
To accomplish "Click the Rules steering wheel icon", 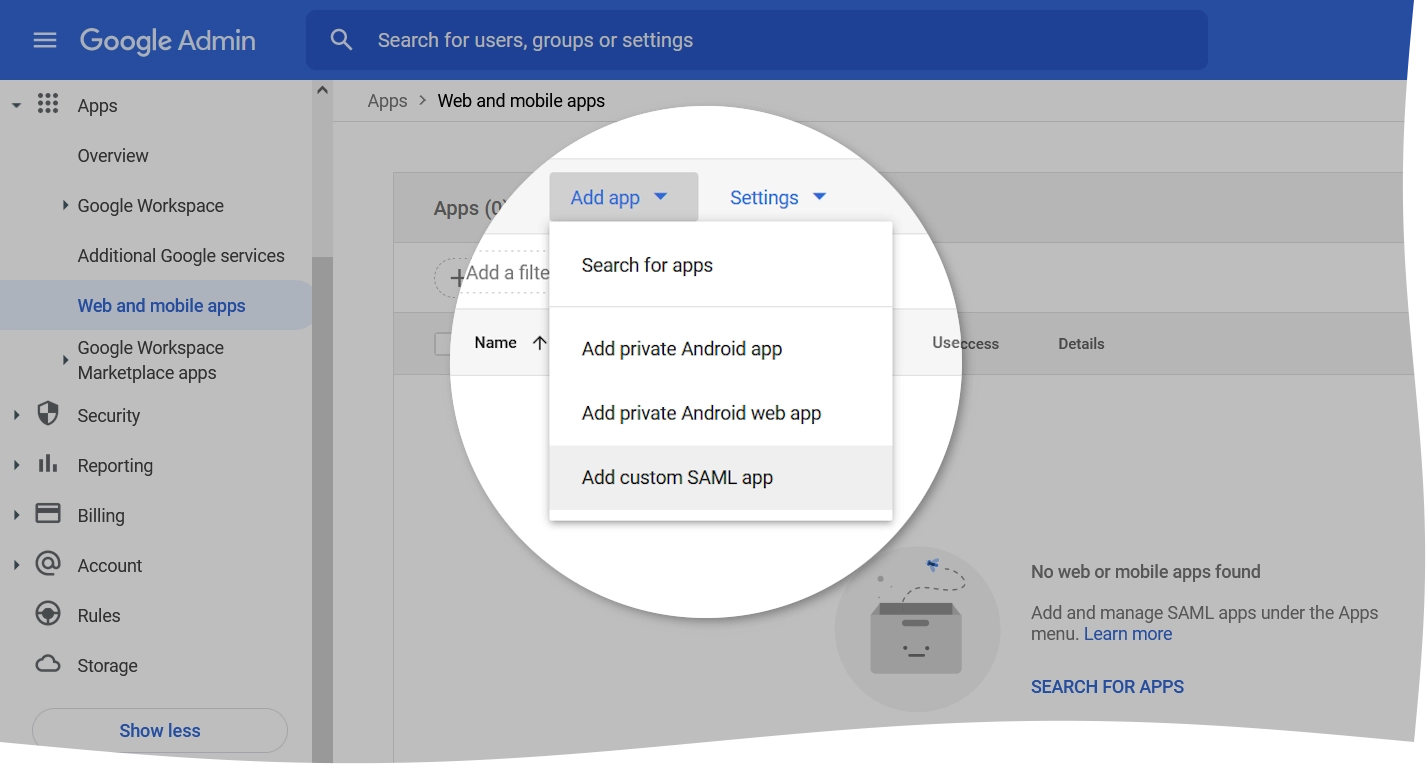I will pos(48,614).
